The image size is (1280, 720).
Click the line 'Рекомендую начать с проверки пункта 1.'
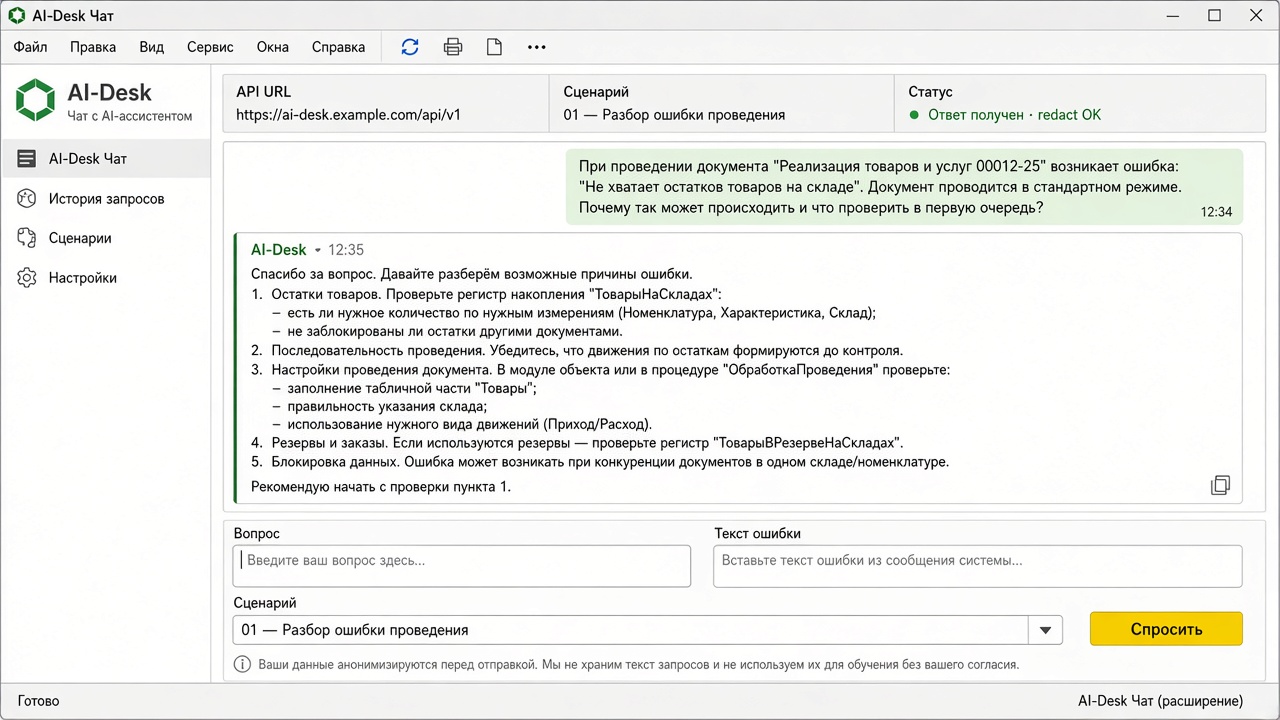pos(381,487)
